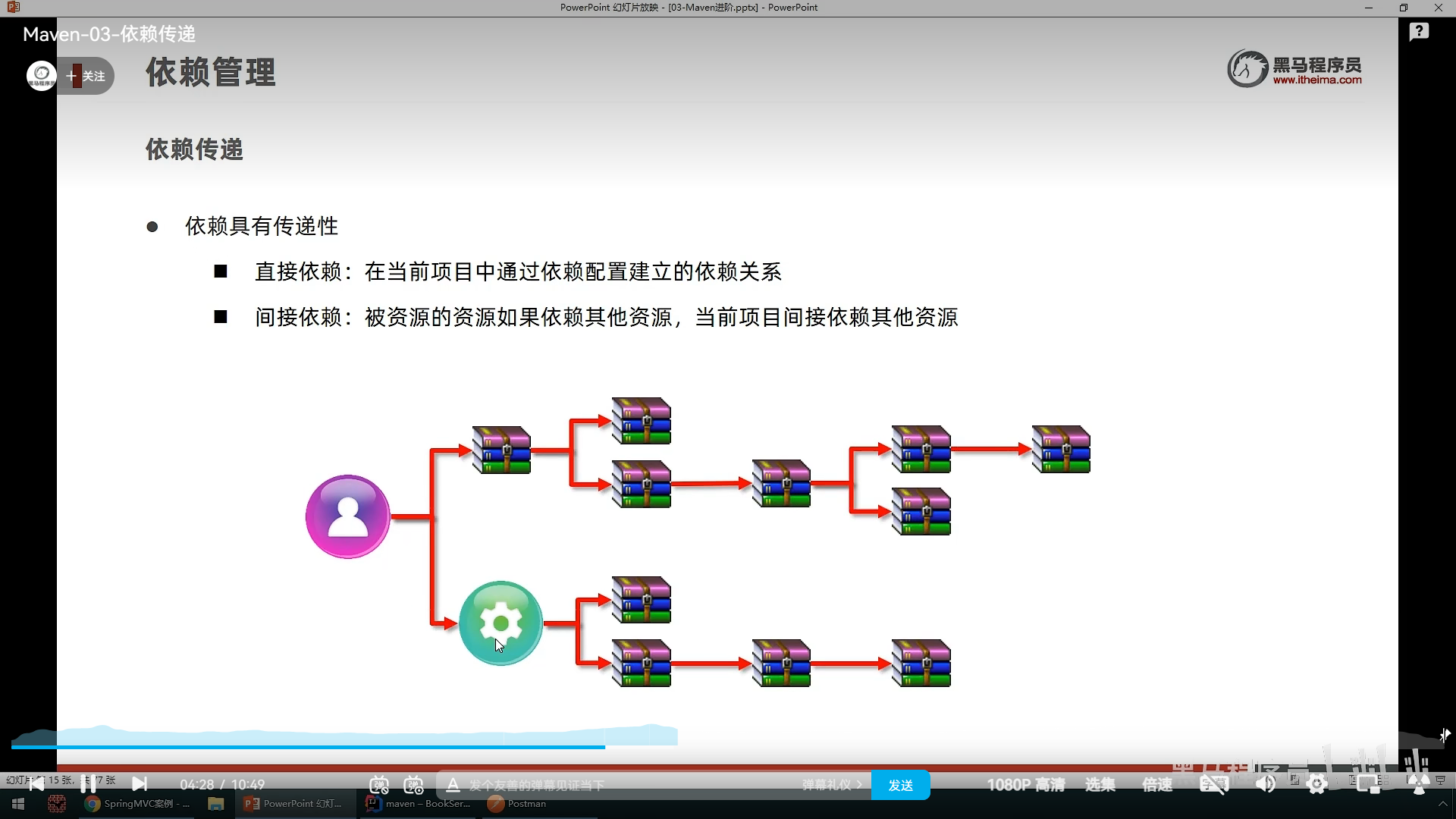This screenshot has height=819, width=1456.
Task: Click the 发送 send button
Action: pyautogui.click(x=900, y=785)
